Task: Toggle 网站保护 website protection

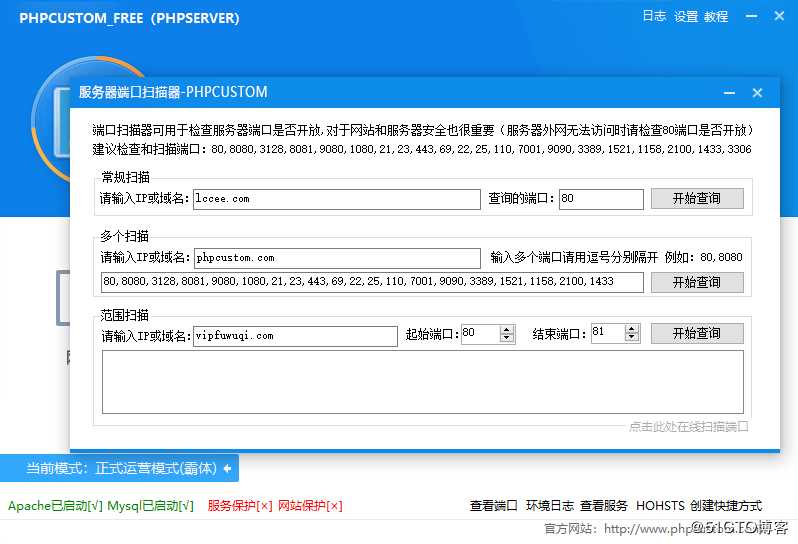Action: (310, 506)
